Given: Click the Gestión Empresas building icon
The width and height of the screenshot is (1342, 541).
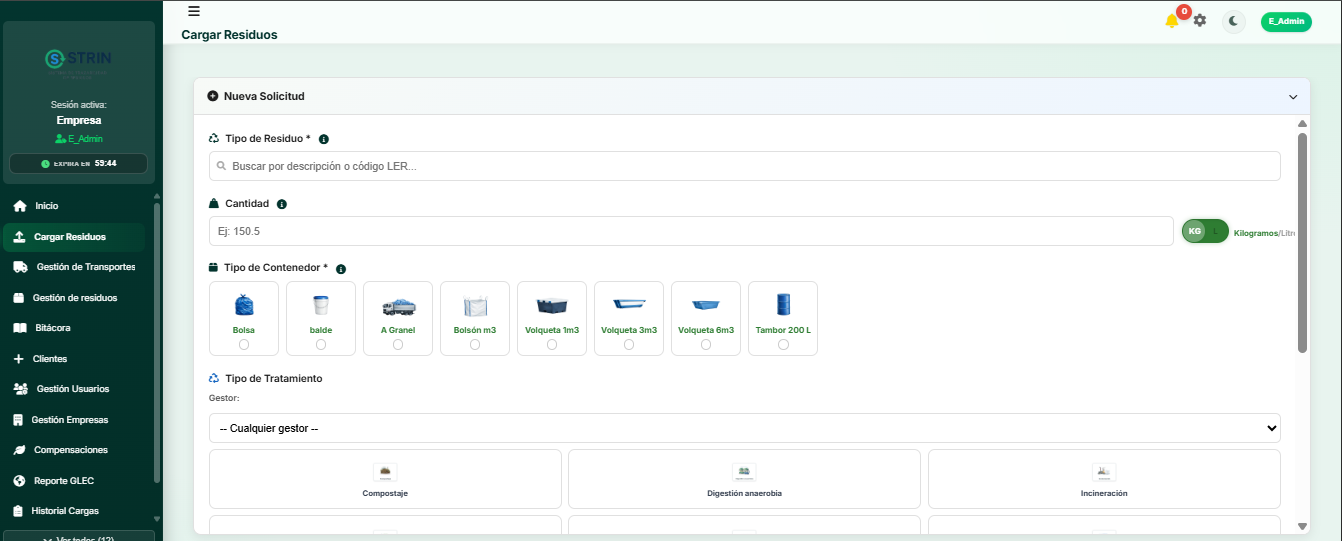Looking at the screenshot, I should coord(19,420).
